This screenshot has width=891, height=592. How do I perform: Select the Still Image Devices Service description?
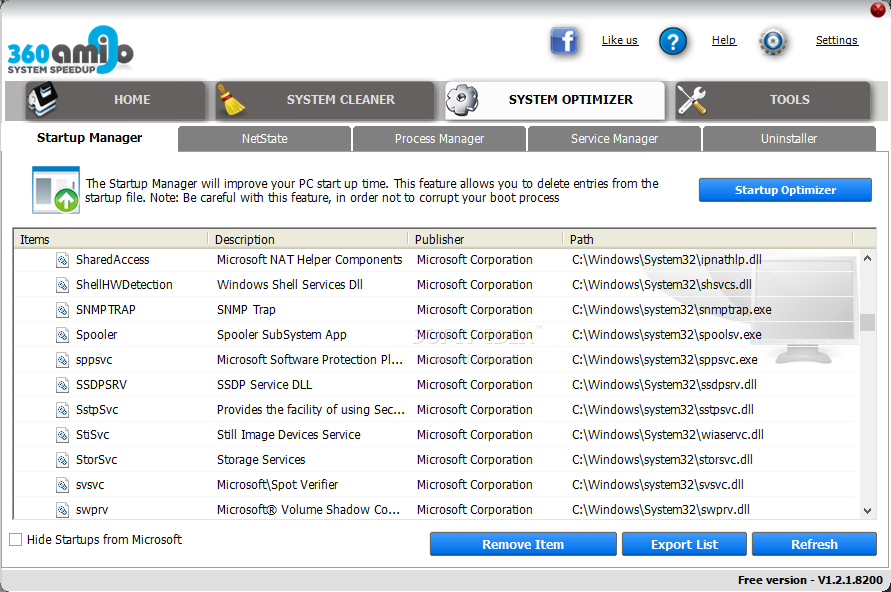[289, 435]
